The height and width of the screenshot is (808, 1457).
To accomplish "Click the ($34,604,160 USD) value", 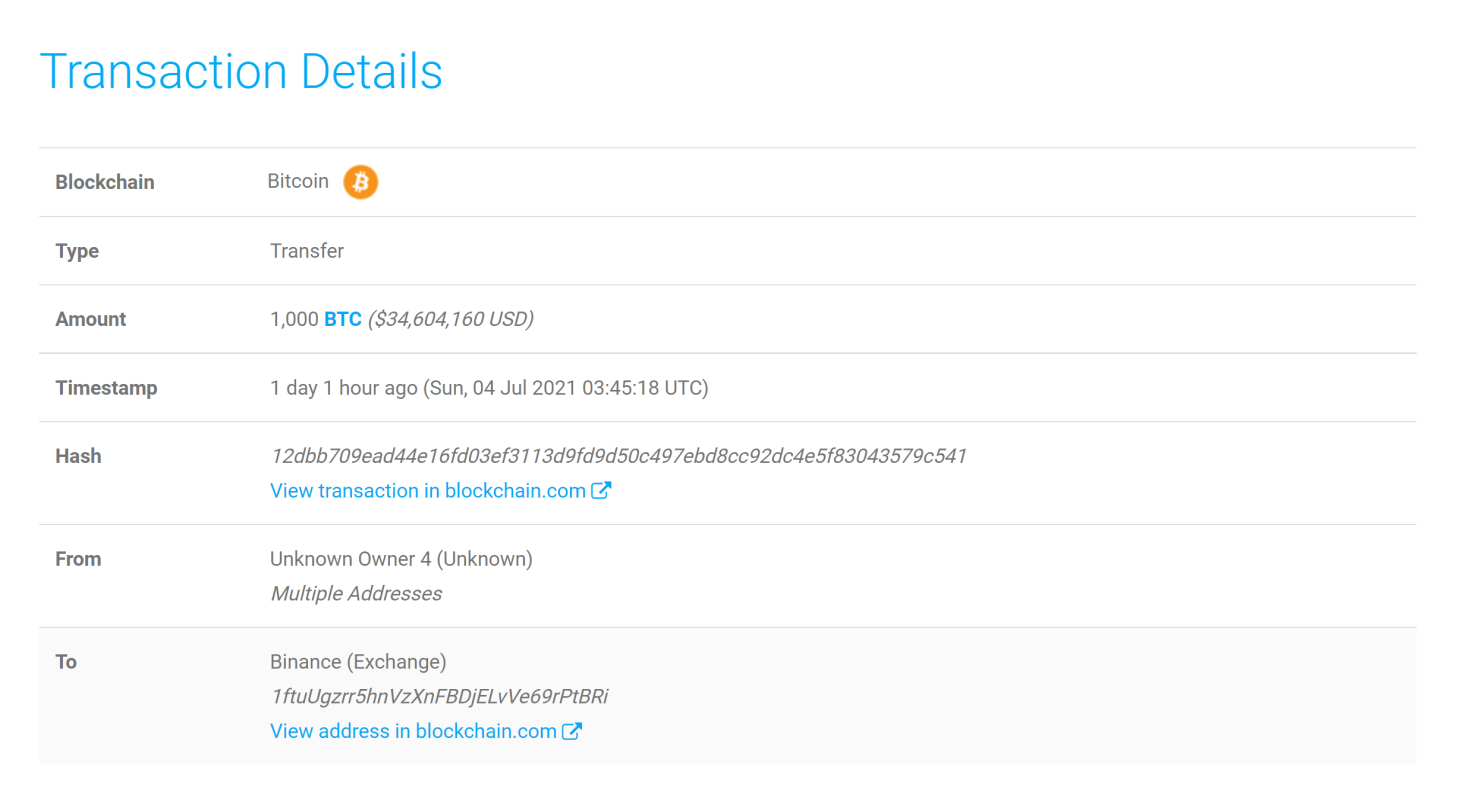I will tap(451, 320).
